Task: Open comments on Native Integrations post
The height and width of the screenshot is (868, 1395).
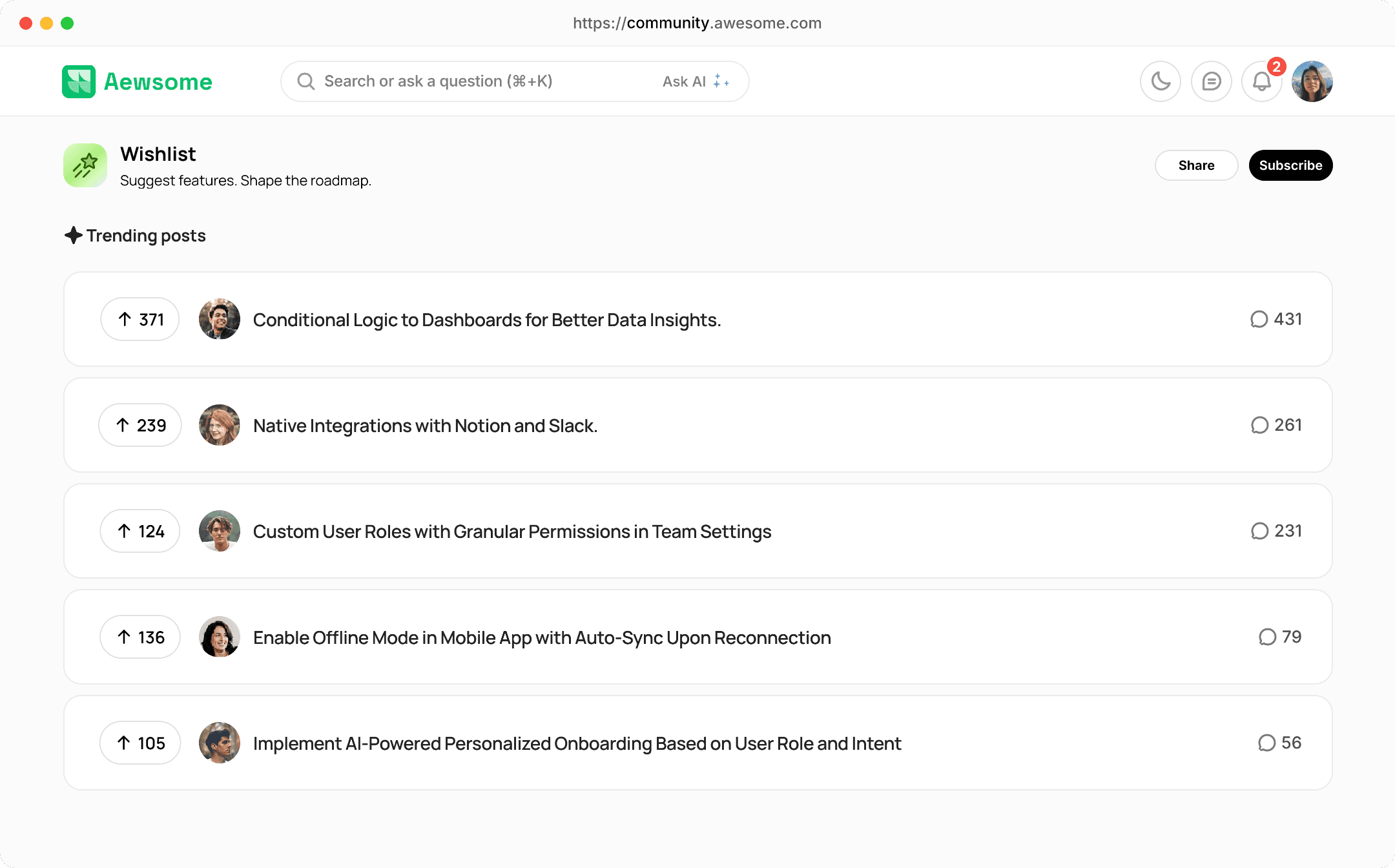Action: [1276, 425]
